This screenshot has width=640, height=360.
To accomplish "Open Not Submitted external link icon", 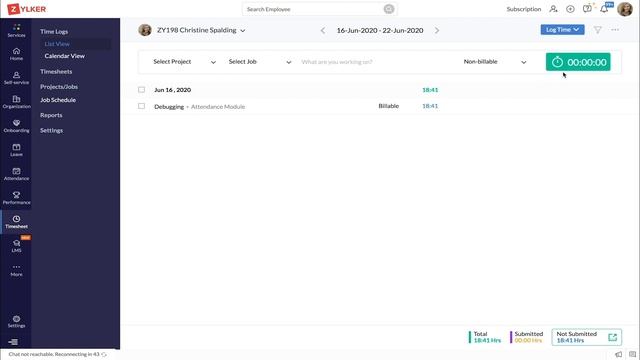I will pyautogui.click(x=612, y=337).
